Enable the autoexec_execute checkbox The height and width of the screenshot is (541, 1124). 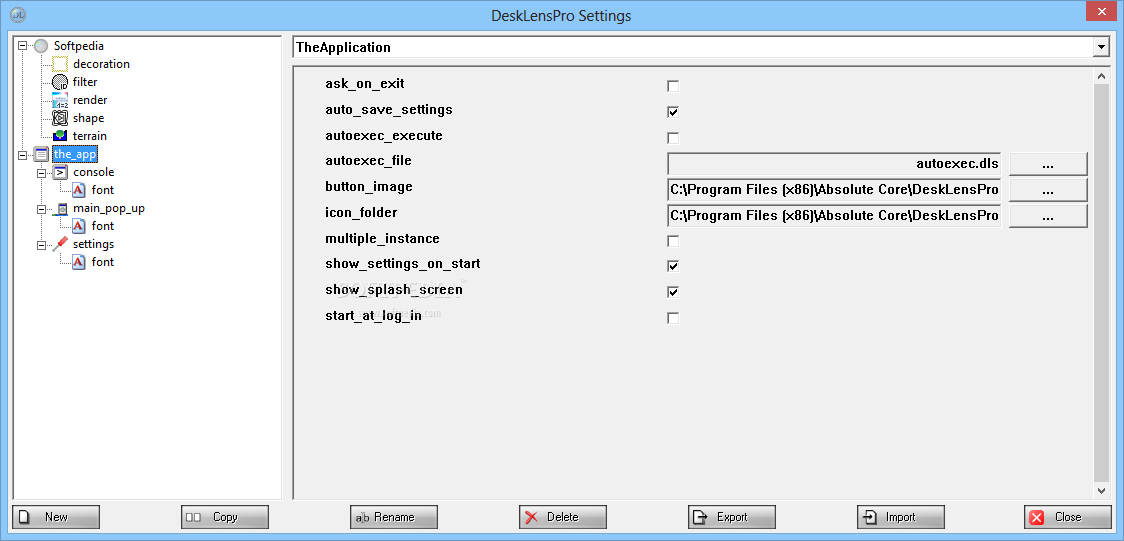(x=673, y=138)
